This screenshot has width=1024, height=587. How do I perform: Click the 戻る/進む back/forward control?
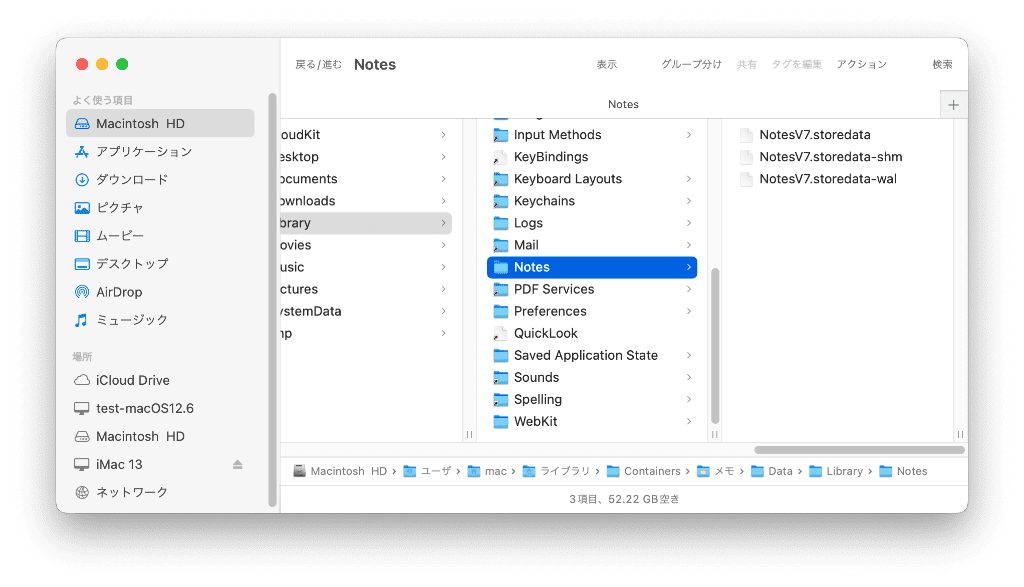(x=318, y=64)
